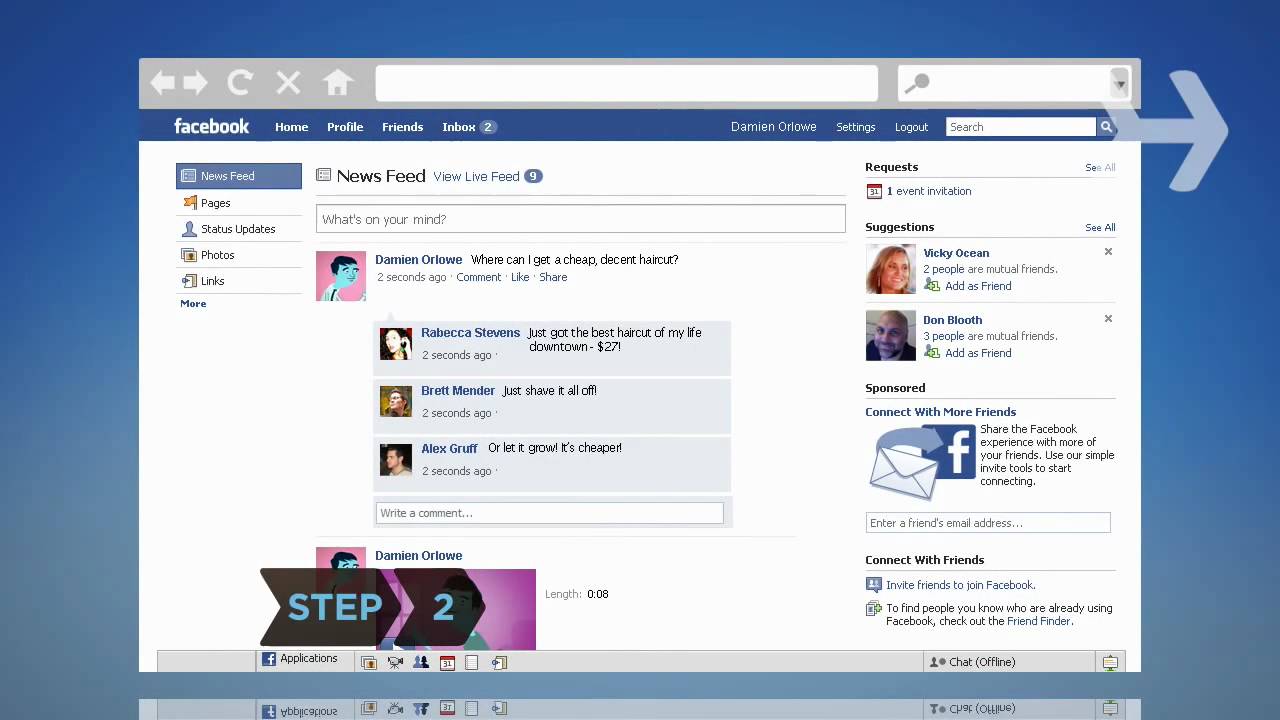Click the video camera icon in bottom bar
Viewport: 1280px width, 720px height.
coord(395,662)
